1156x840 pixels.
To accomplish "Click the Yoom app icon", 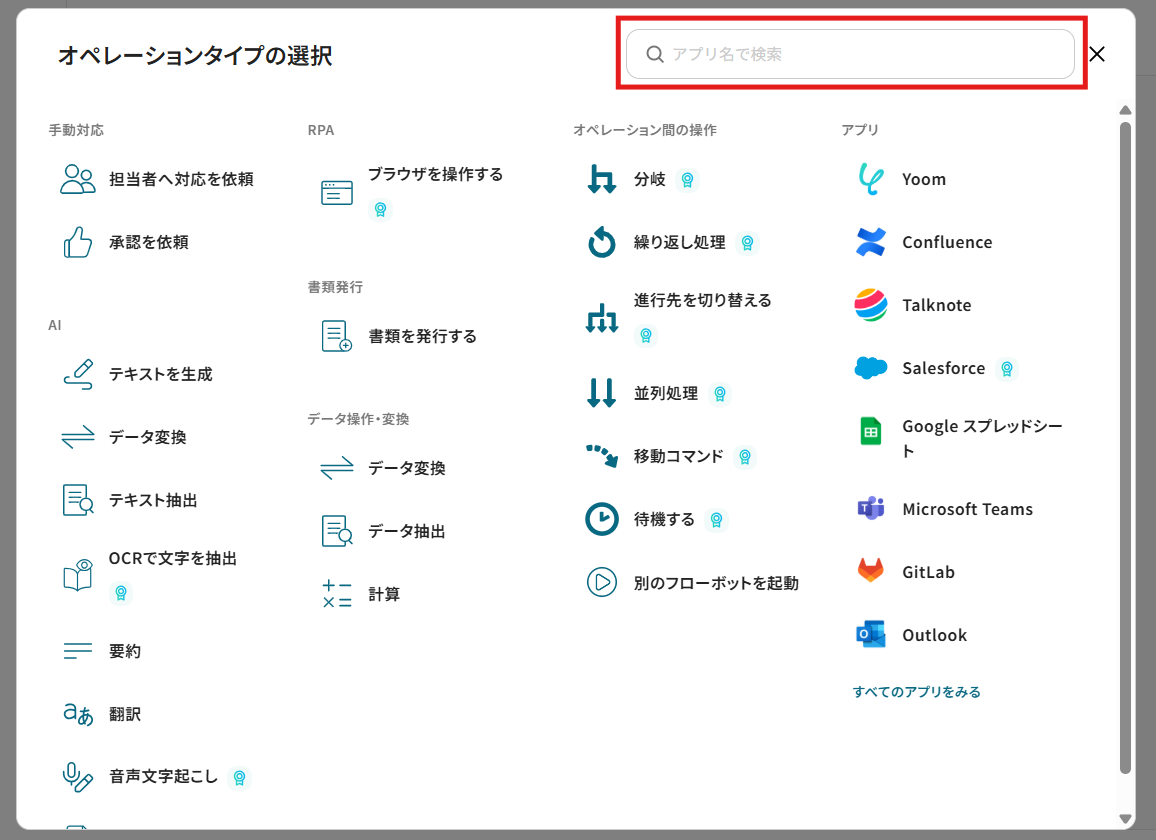I will click(x=871, y=179).
